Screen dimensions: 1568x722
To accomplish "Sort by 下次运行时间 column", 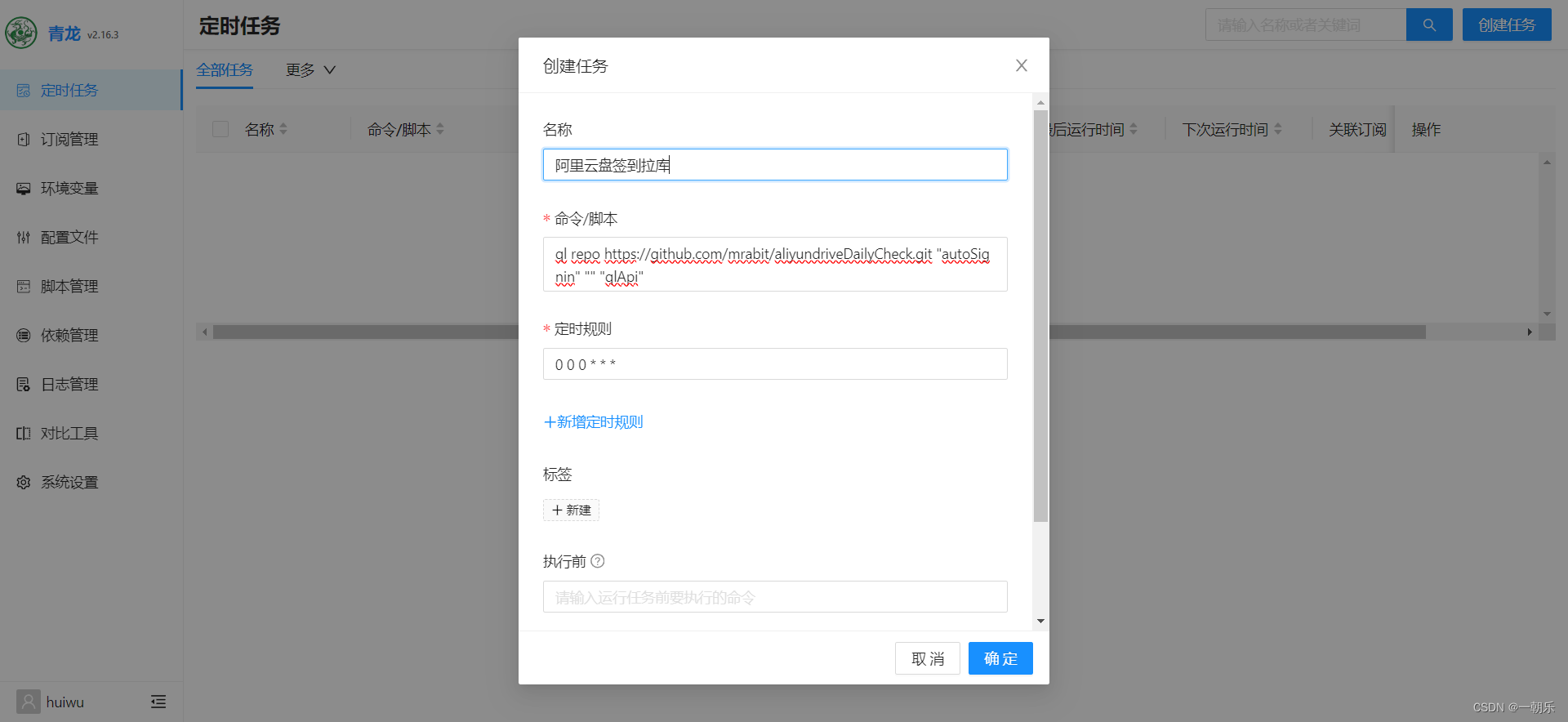I will (1278, 129).
